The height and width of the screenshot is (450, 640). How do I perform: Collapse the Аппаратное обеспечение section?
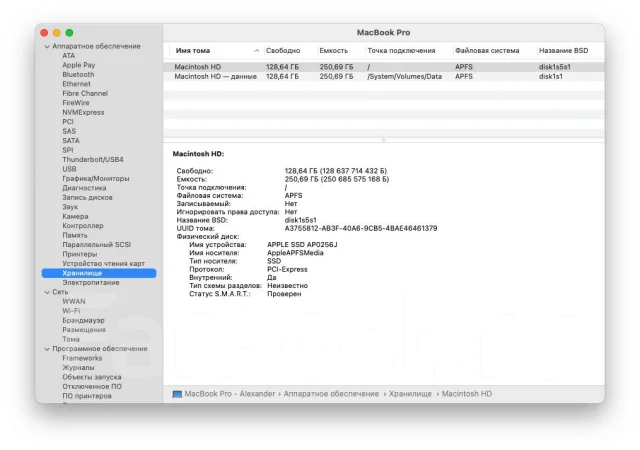[x=47, y=47]
